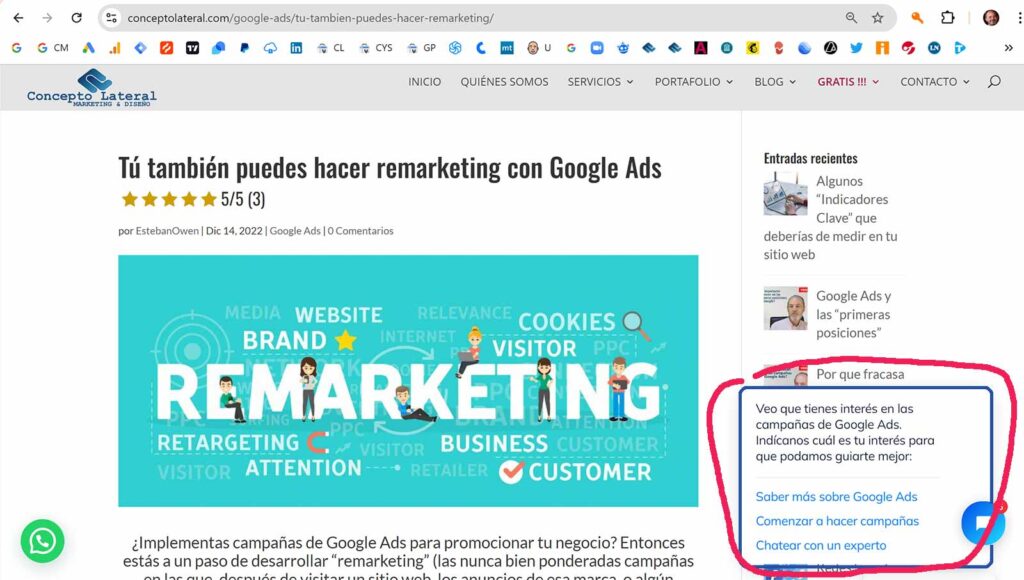Go to the INICIO menu item
Screen dimensions: 1024x580
coord(424,82)
